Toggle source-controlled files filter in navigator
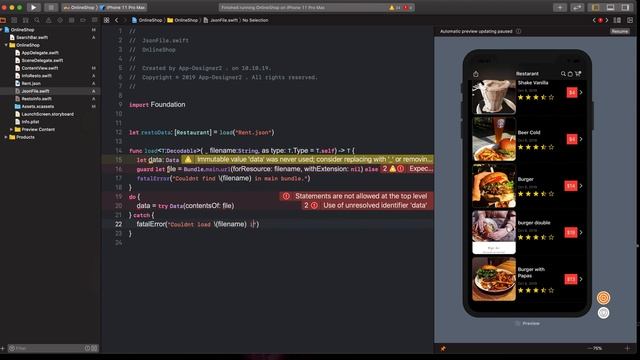 click(94, 348)
